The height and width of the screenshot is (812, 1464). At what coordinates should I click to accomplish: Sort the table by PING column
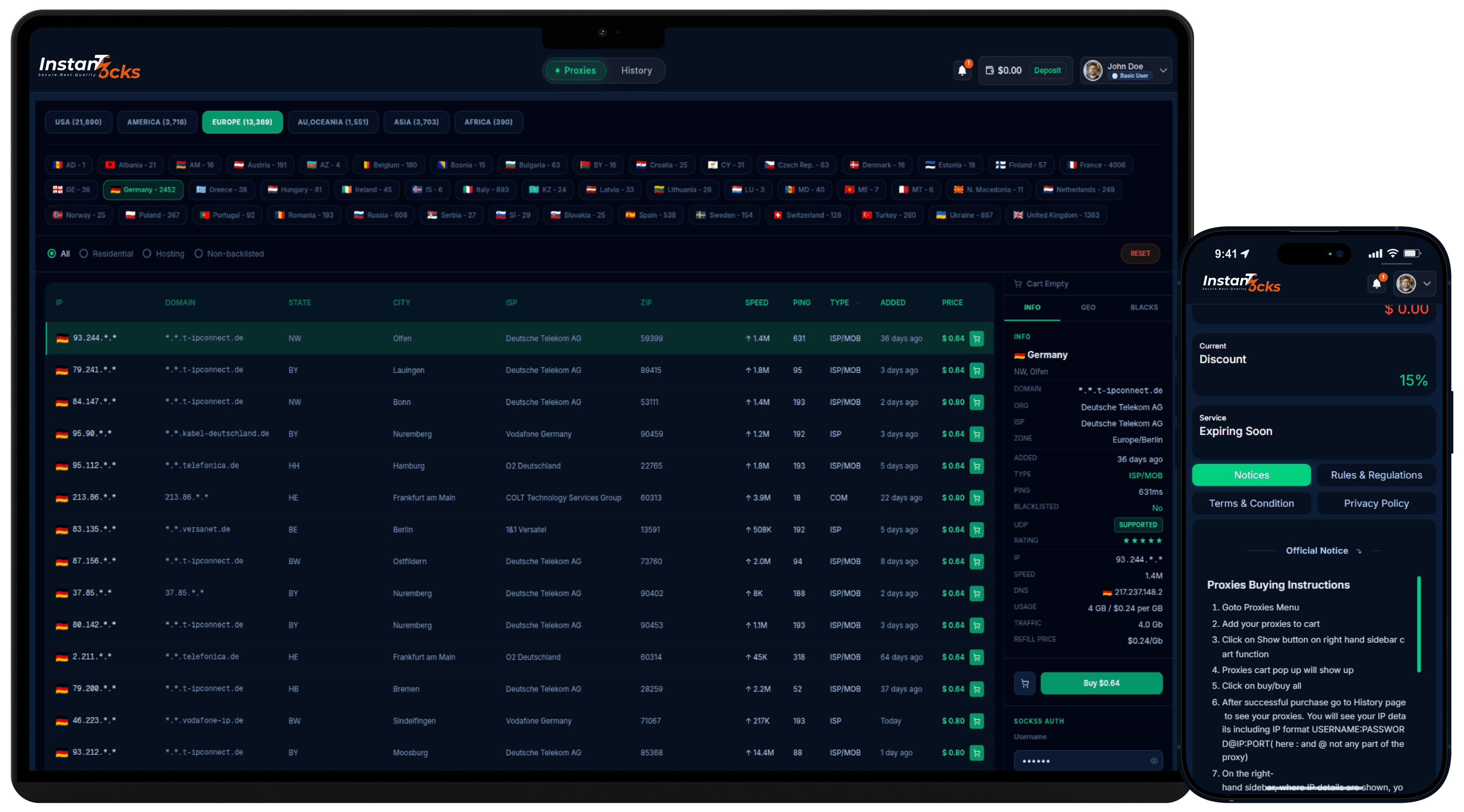pos(801,303)
